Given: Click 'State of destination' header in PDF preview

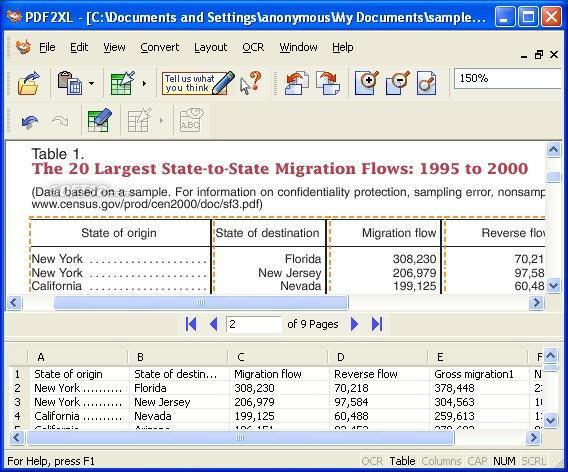Looking at the screenshot, I should [x=267, y=233].
